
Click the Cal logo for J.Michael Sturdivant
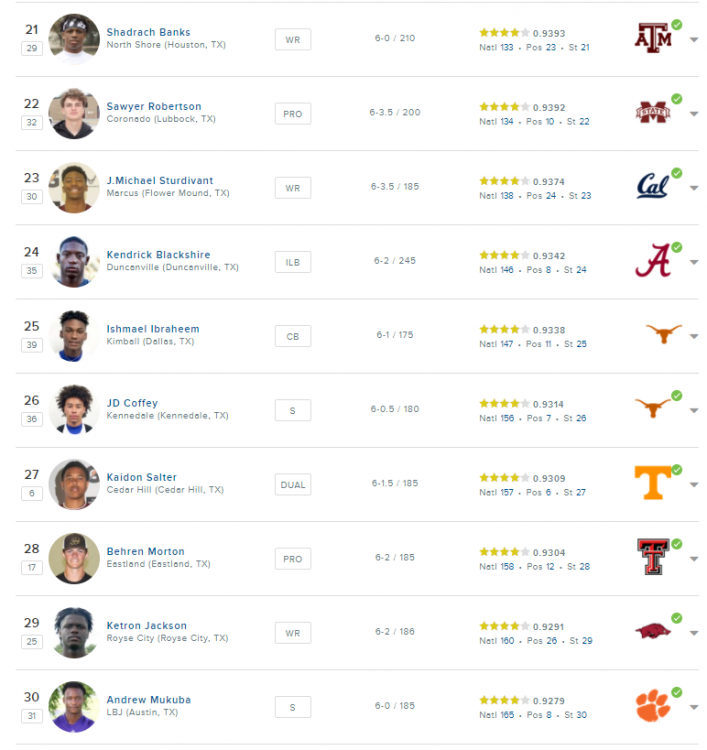click(653, 187)
